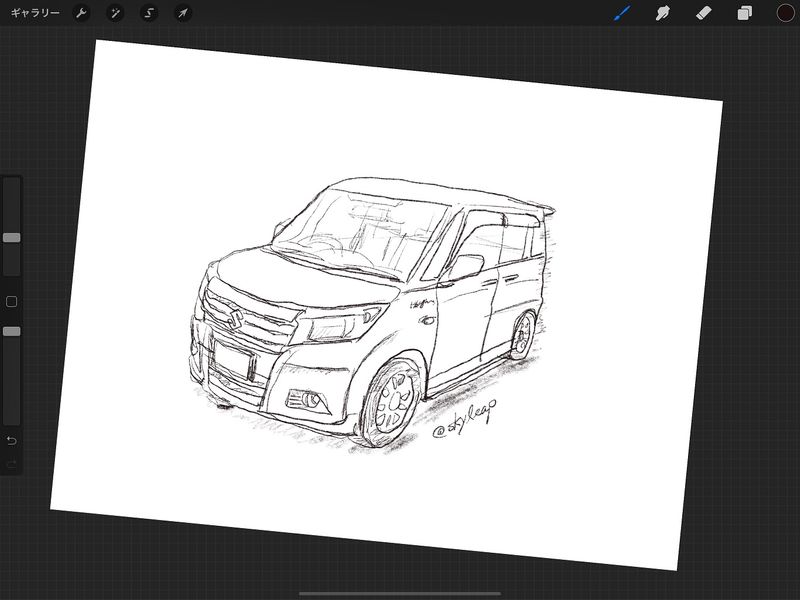Activate the Selection S-shaped tool
The height and width of the screenshot is (600, 800).
(149, 13)
